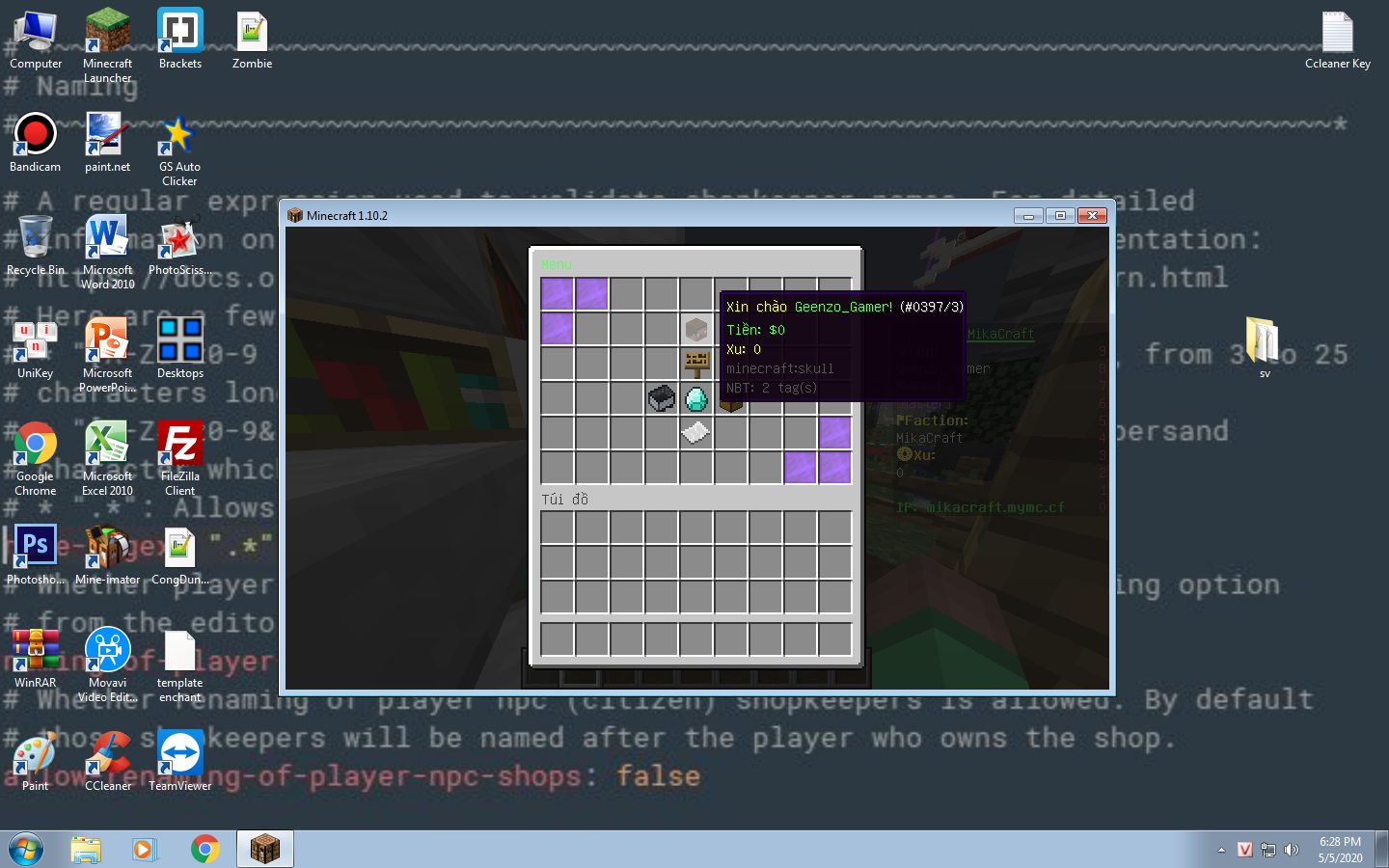The width and height of the screenshot is (1389, 868).
Task: Select the FileZilla Client shortcut
Action: [180, 459]
